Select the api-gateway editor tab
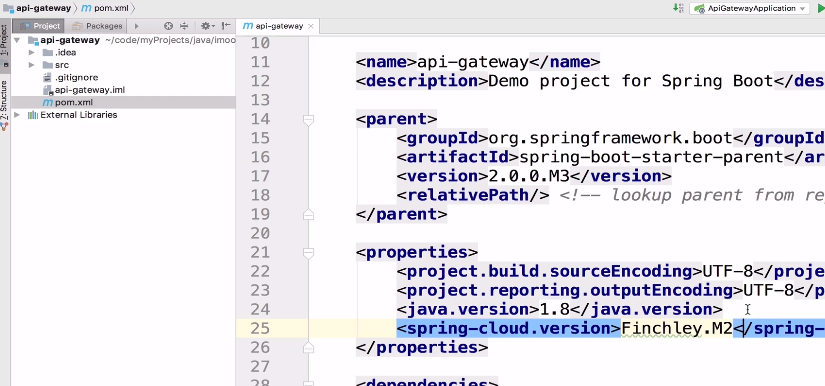This screenshot has height=386, width=825. (278, 26)
